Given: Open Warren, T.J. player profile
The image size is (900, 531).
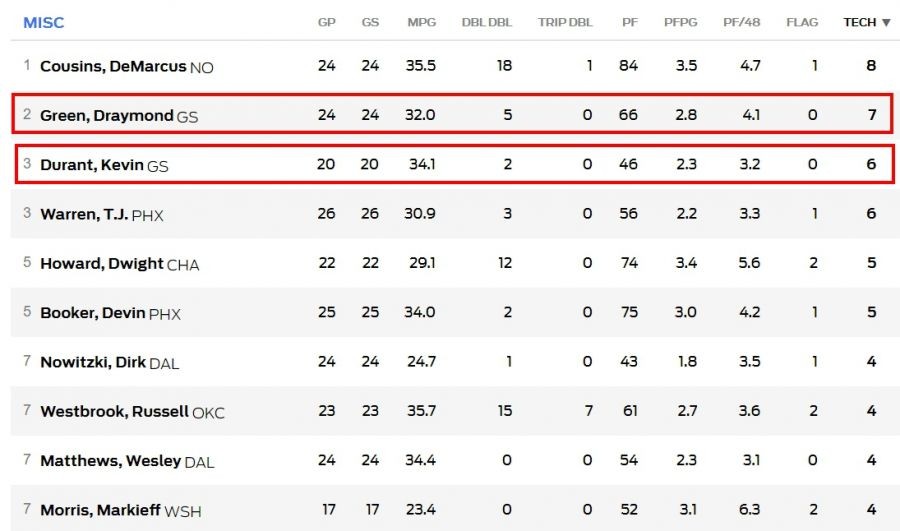Looking at the screenshot, I should click(84, 214).
